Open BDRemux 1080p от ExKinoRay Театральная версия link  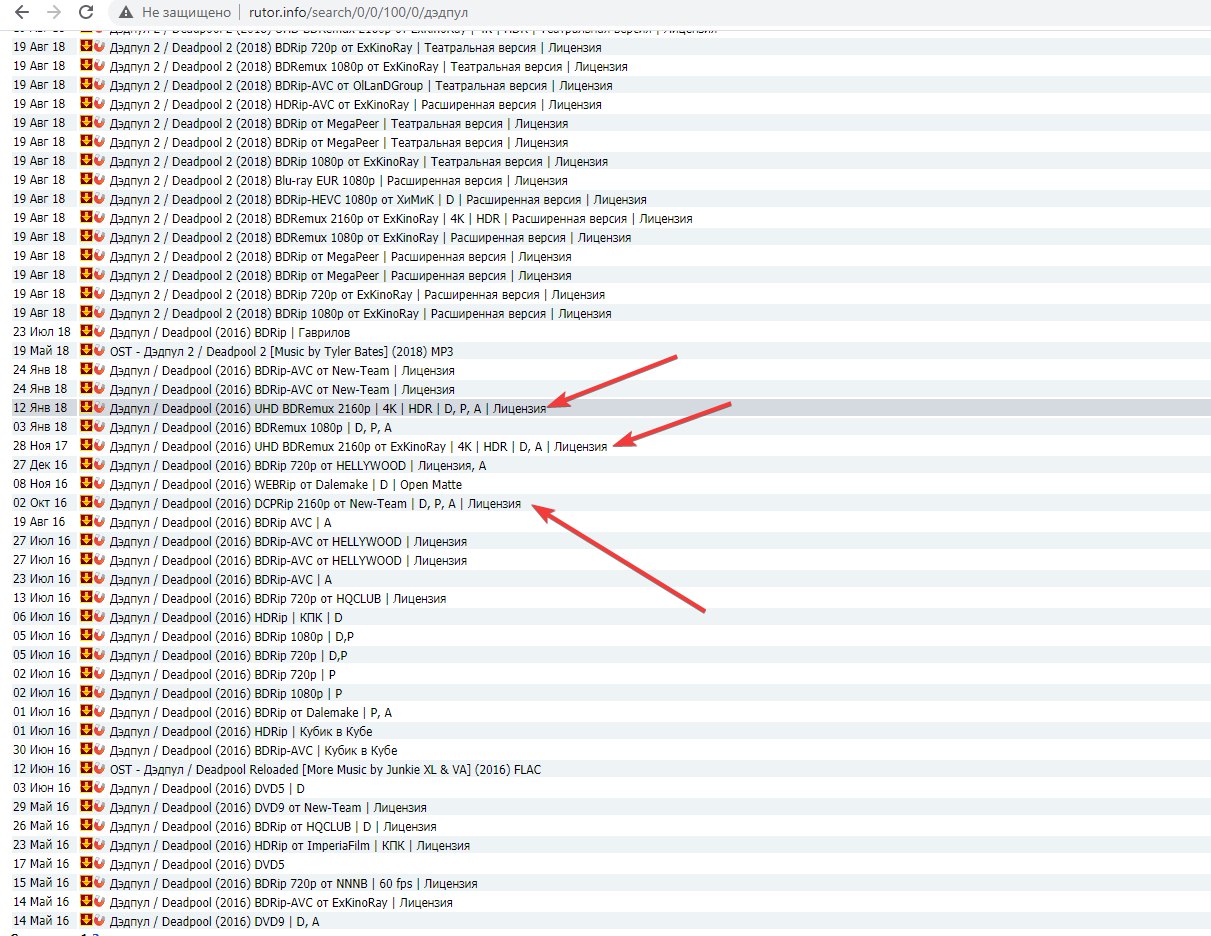(x=368, y=66)
